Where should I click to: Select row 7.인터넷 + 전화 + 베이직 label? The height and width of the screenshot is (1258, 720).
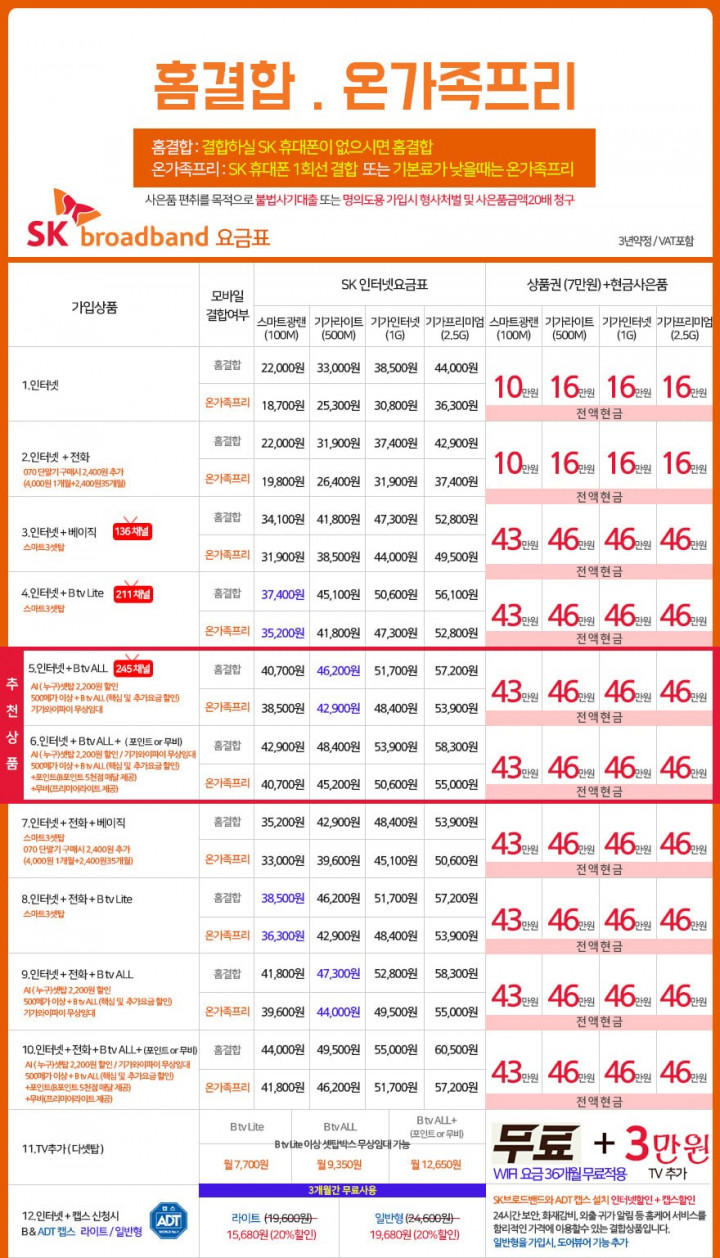click(x=73, y=822)
